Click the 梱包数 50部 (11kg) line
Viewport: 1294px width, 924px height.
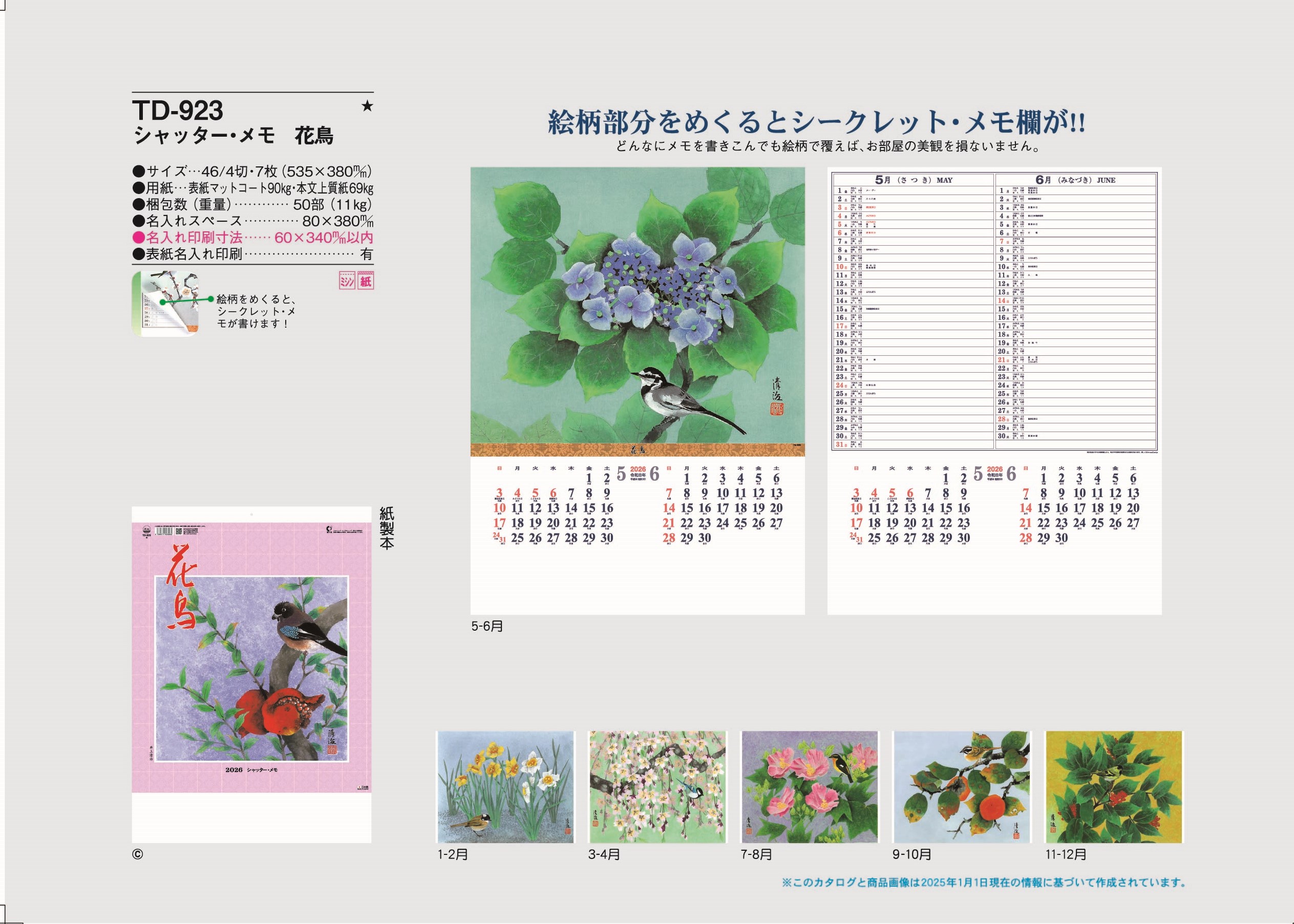pyautogui.click(x=252, y=204)
